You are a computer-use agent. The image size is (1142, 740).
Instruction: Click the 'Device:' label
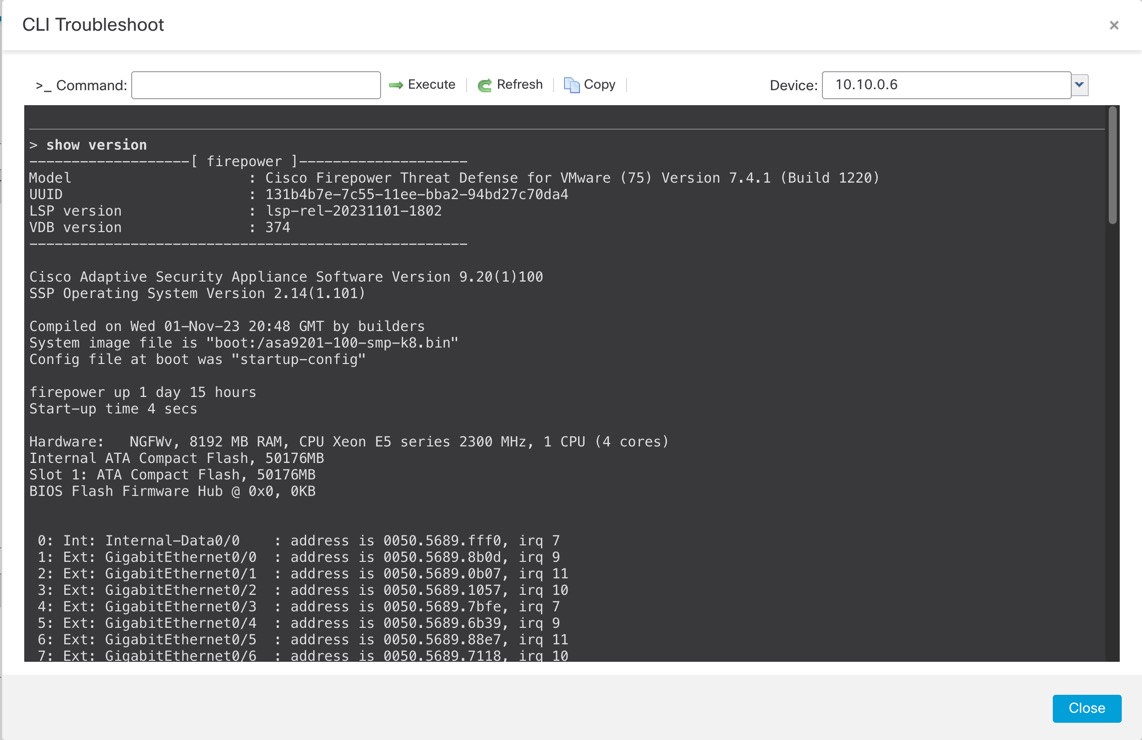pyautogui.click(x=794, y=85)
